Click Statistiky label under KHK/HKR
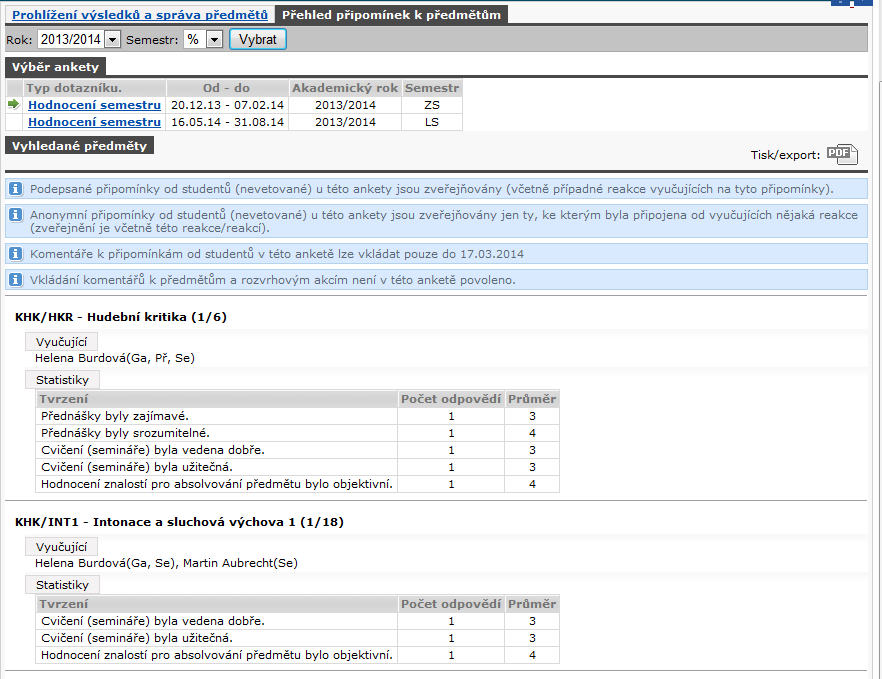 pos(62,380)
